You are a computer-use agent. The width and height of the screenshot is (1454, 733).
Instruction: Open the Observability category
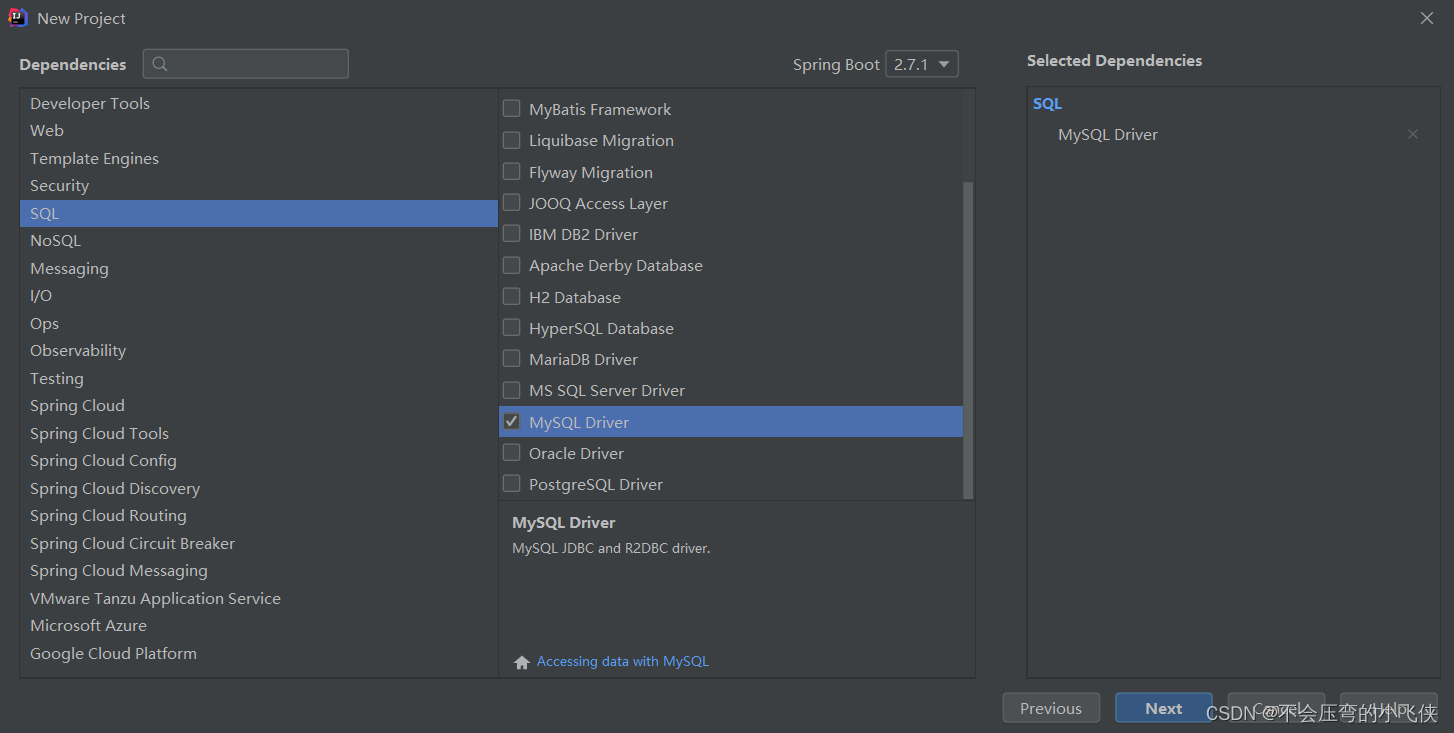(258, 350)
